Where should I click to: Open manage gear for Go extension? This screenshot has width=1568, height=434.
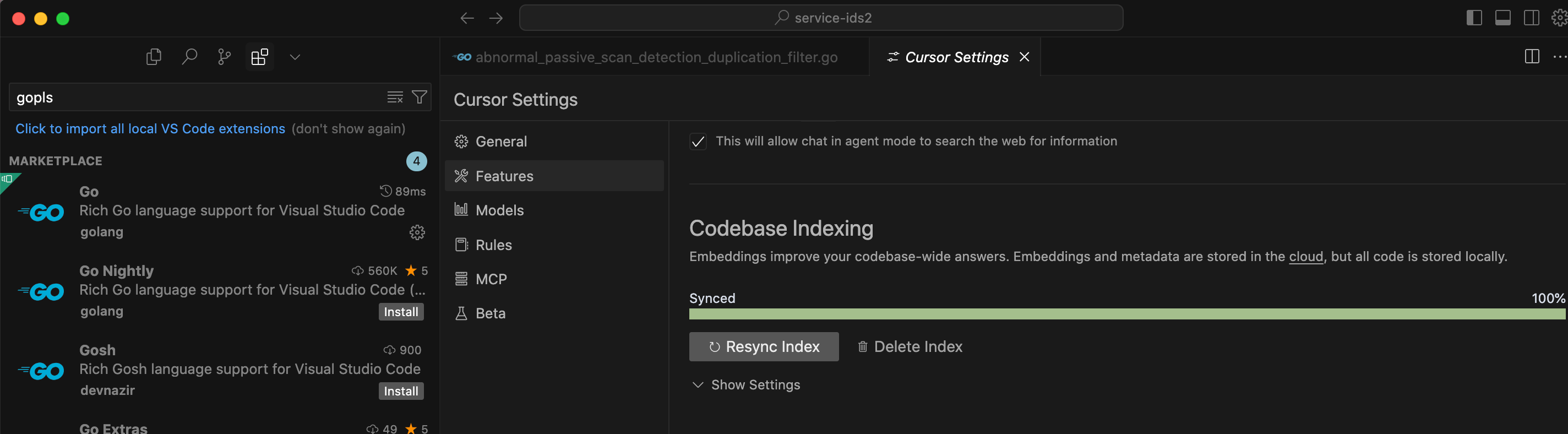pos(417,232)
